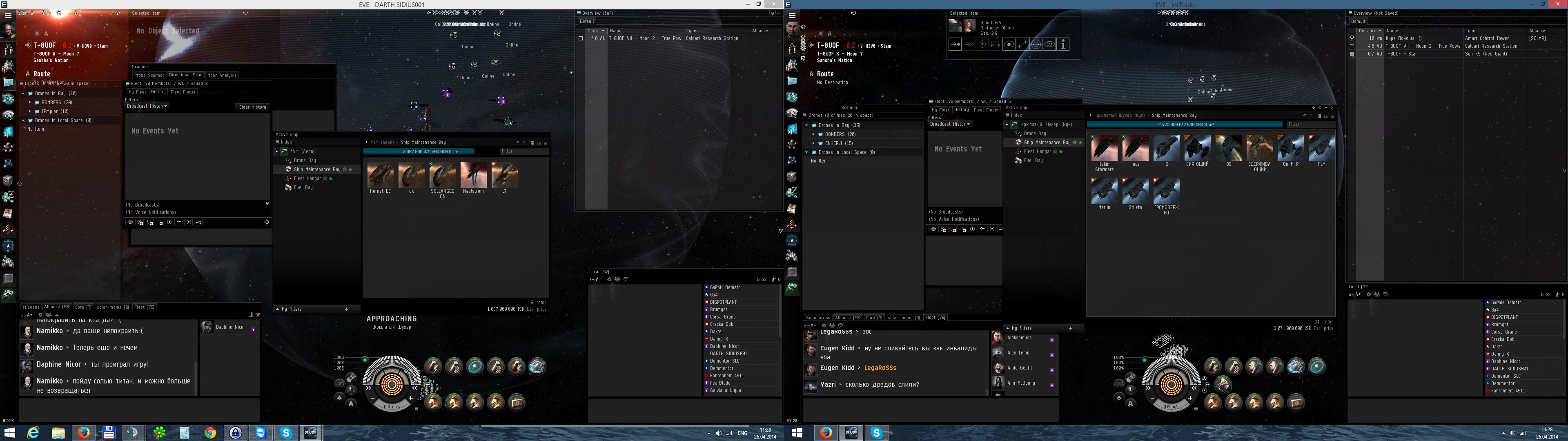The width and height of the screenshot is (1568, 441).
Task: Toggle grey star on left Ship Maintenance Bay row
Action: point(351,169)
